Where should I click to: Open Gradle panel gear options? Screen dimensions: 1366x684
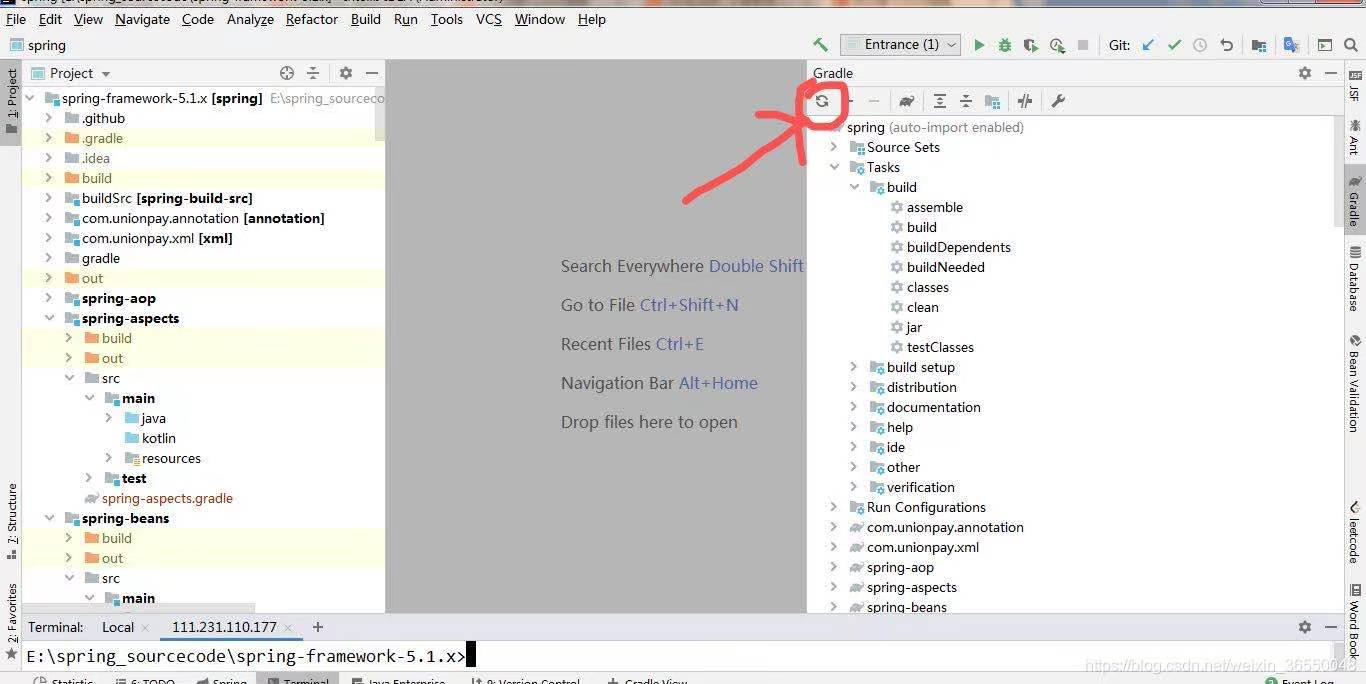pos(1305,73)
